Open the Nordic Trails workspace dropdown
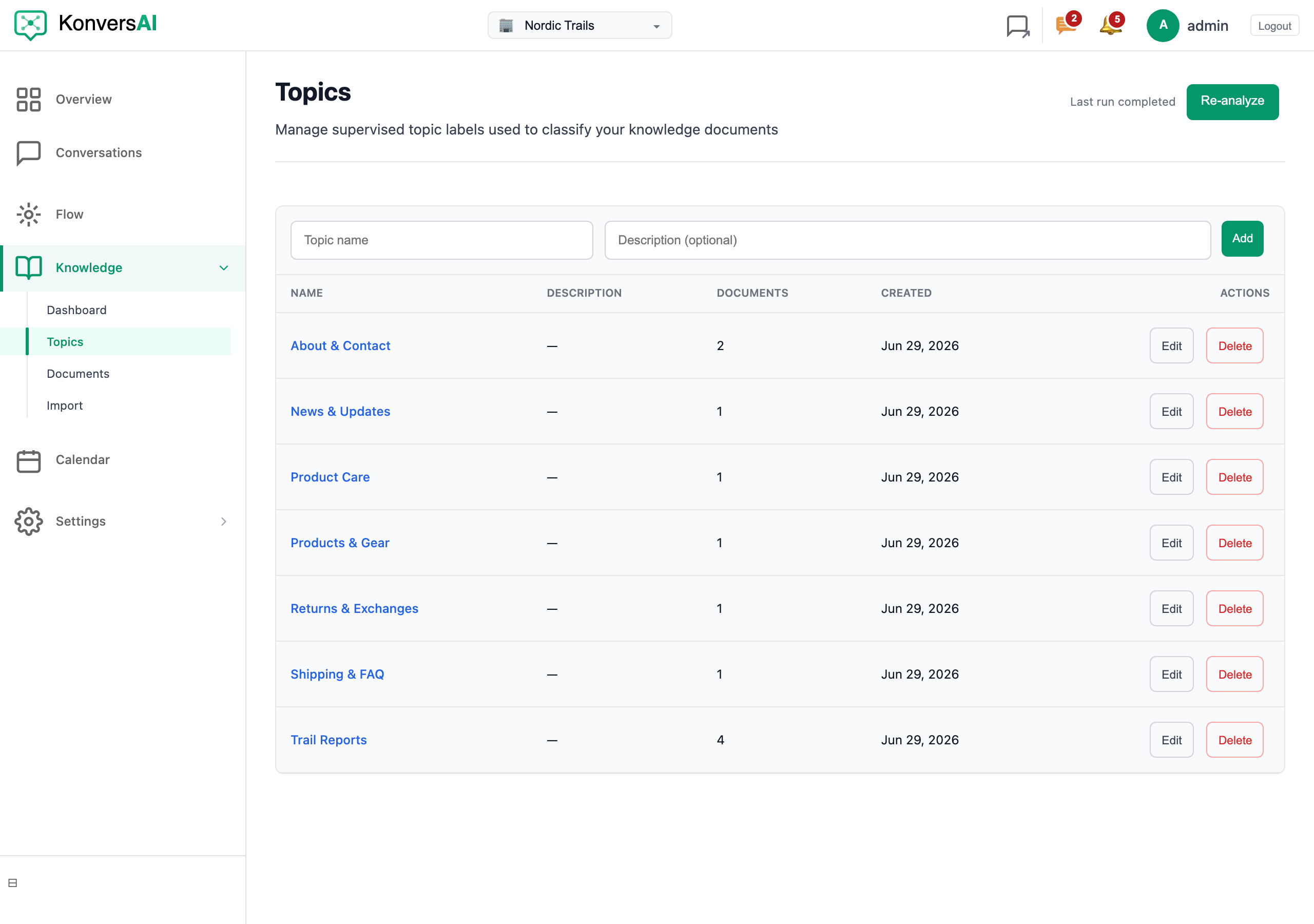 tap(579, 25)
